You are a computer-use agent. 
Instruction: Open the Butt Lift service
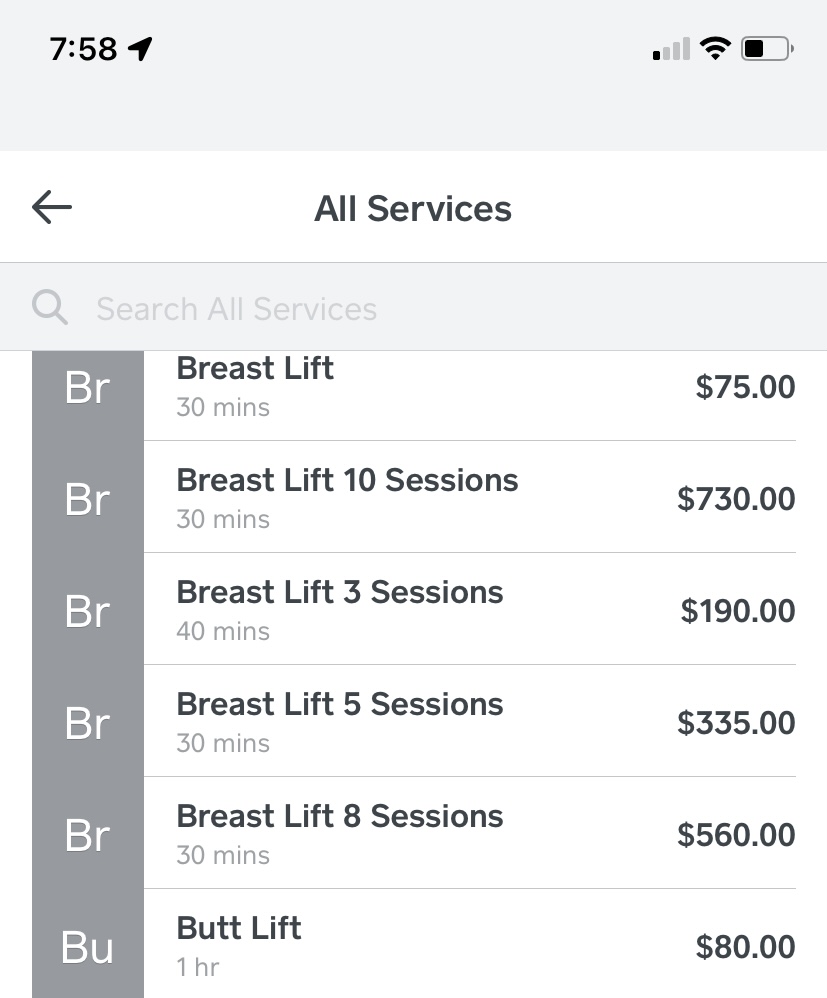point(470,944)
